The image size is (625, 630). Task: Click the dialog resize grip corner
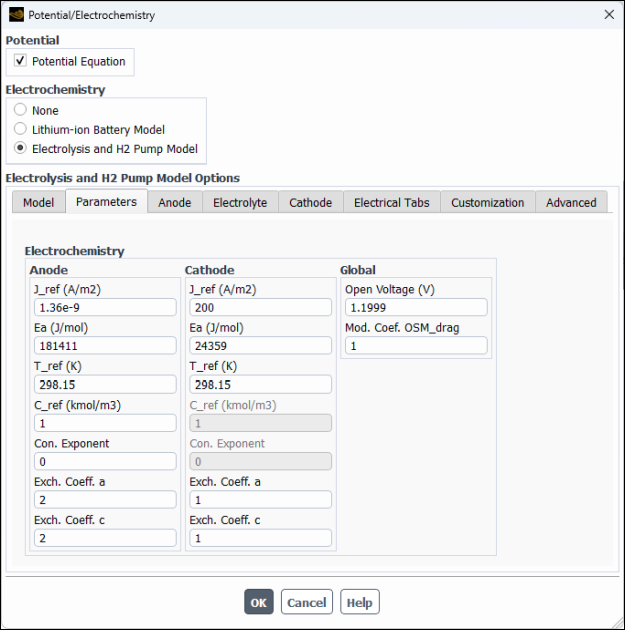pyautogui.click(x=617, y=622)
